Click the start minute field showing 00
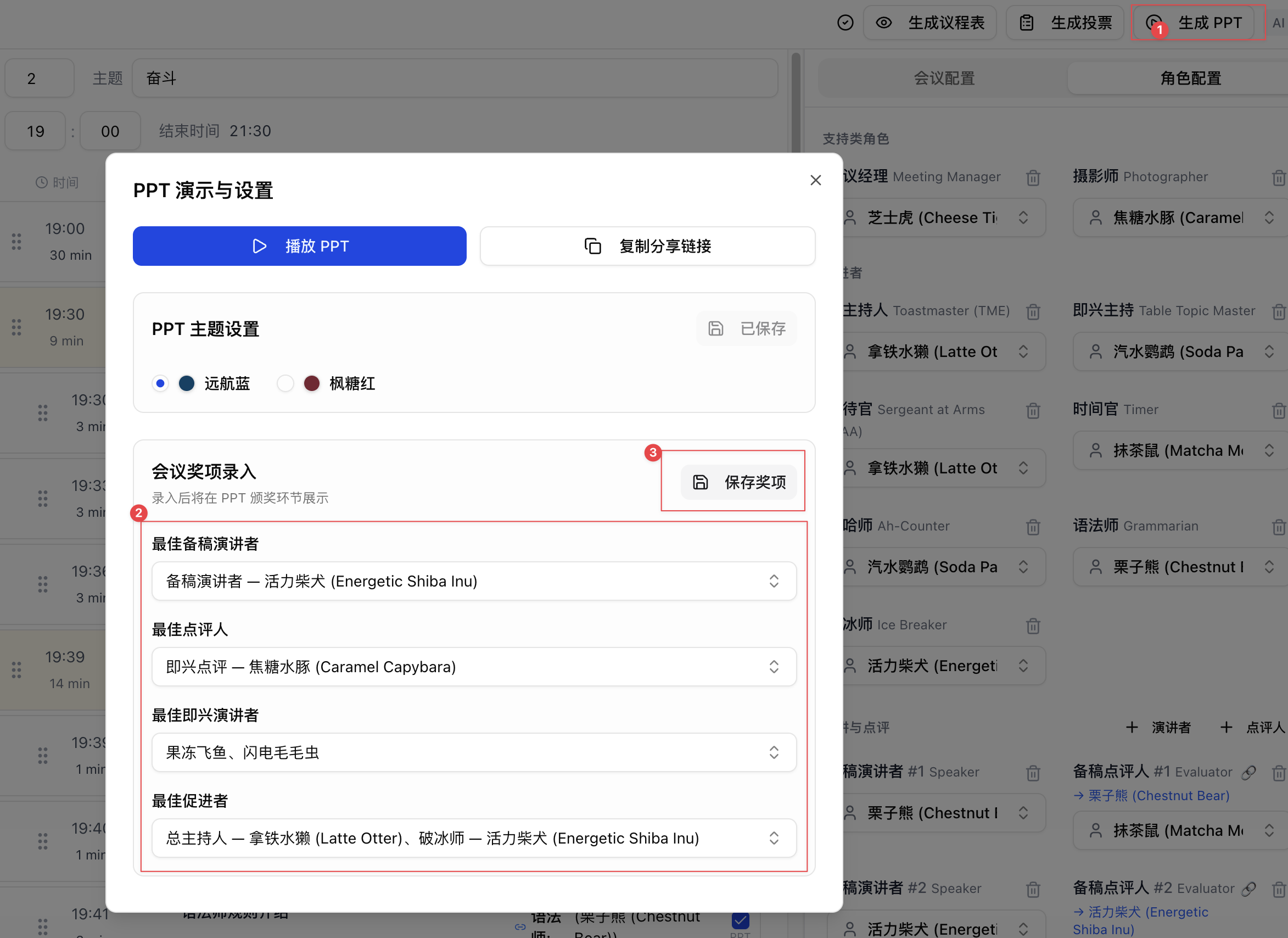The width and height of the screenshot is (1288, 938). point(110,131)
